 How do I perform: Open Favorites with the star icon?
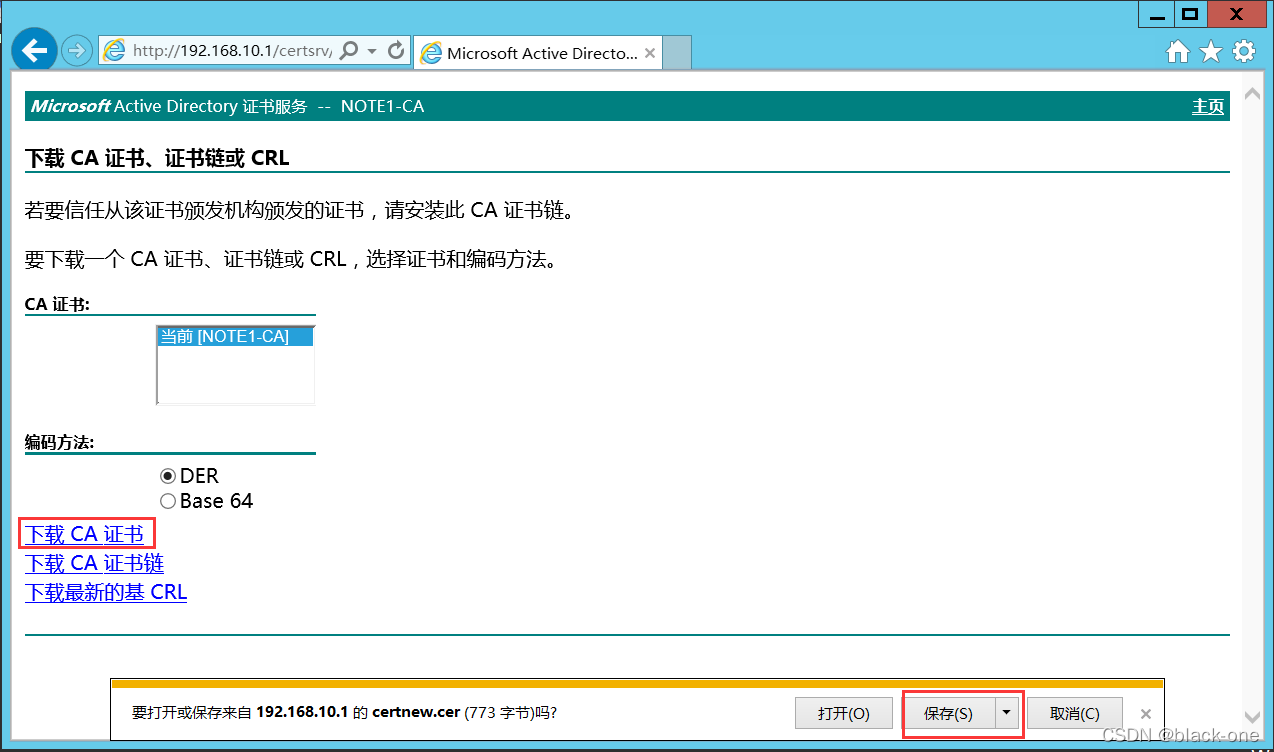(x=1211, y=51)
